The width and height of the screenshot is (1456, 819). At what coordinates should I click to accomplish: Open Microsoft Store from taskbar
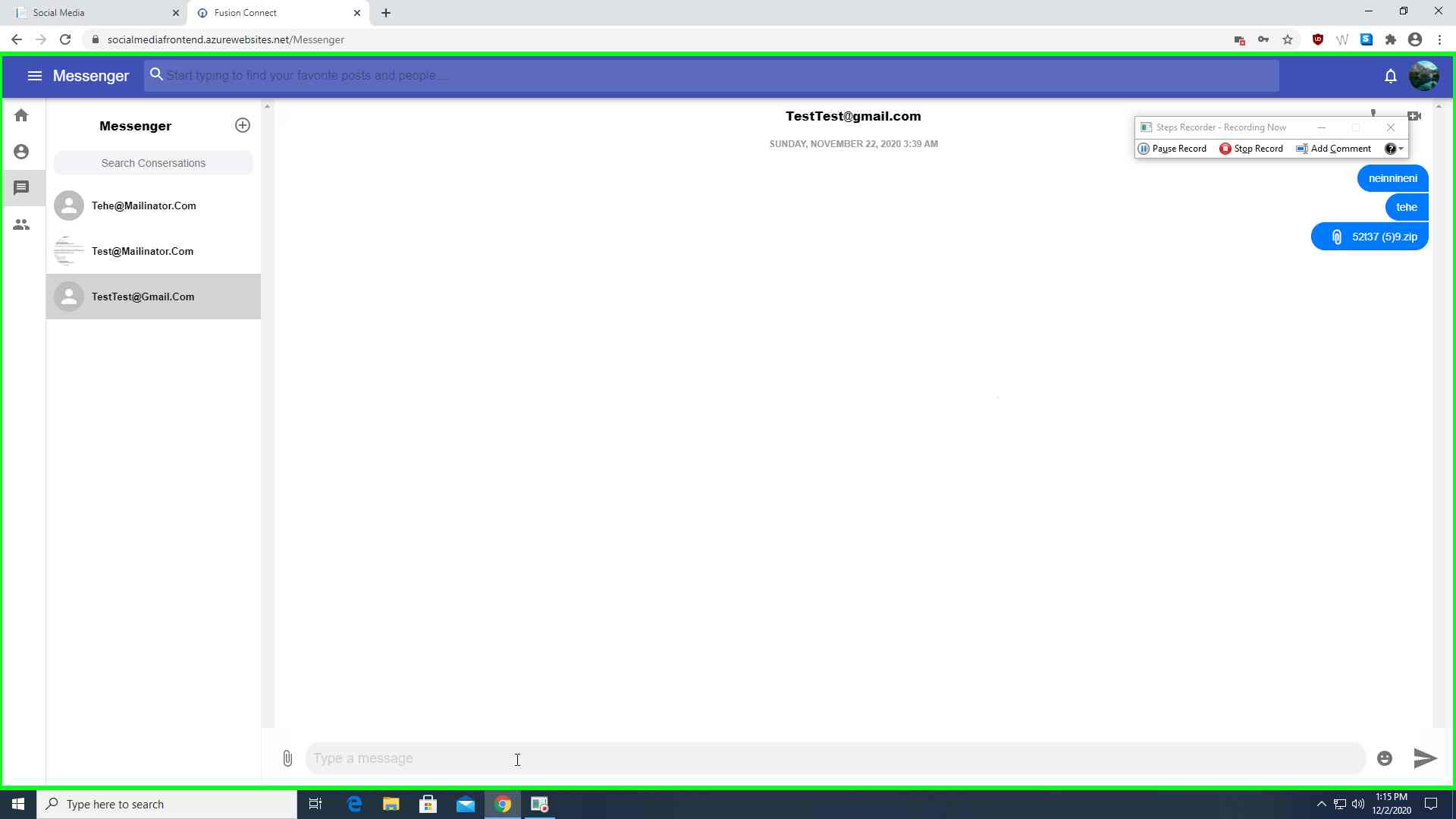pyautogui.click(x=428, y=804)
